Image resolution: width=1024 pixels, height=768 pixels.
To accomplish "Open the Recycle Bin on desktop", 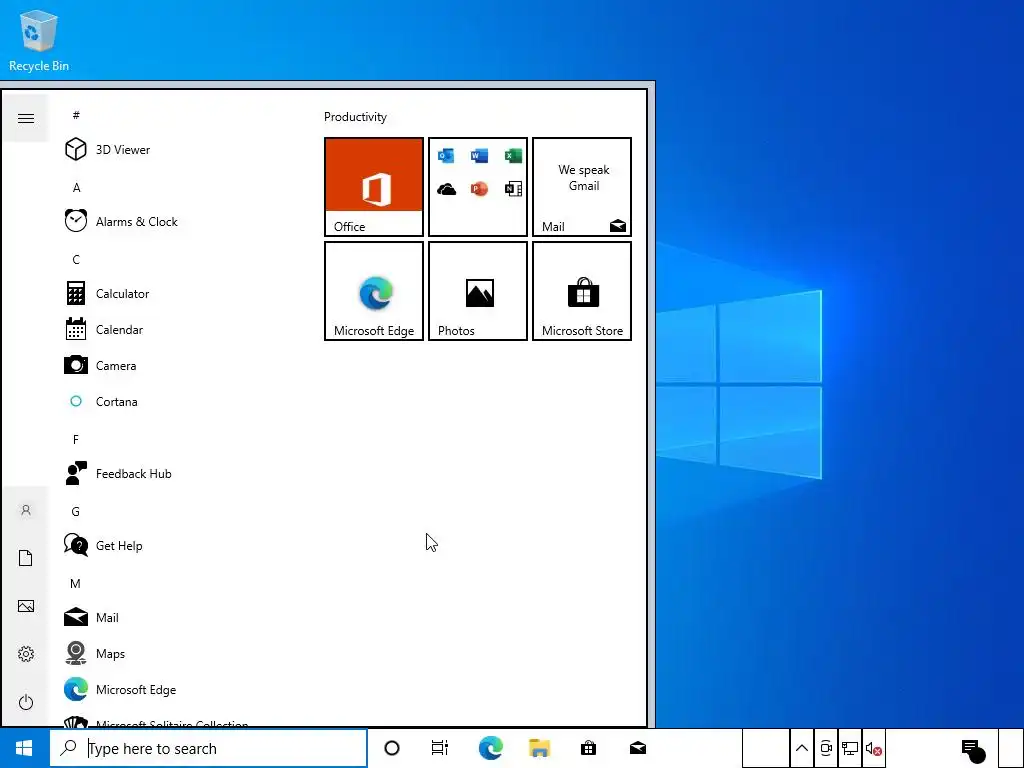I will click(x=39, y=40).
